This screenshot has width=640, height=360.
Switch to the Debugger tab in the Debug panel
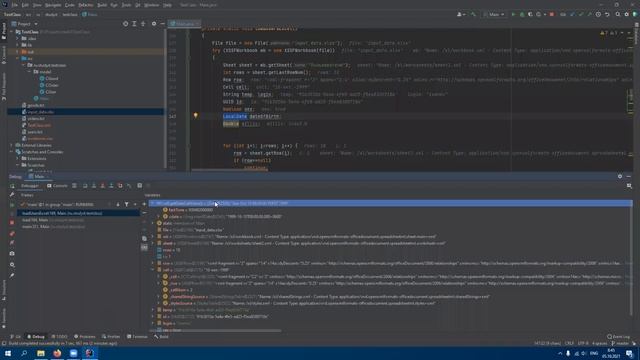[29, 186]
